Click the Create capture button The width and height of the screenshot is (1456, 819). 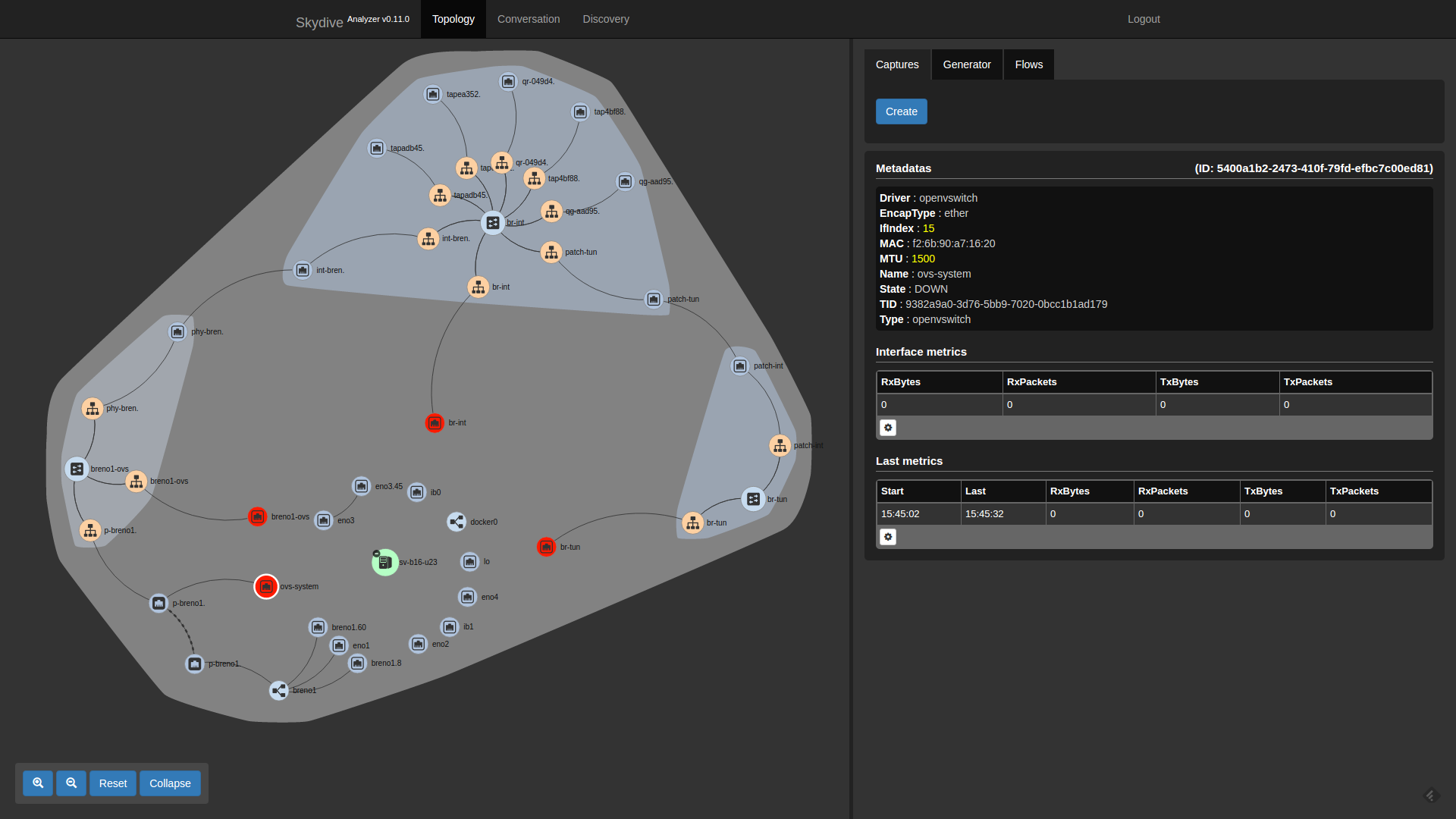pos(902,111)
